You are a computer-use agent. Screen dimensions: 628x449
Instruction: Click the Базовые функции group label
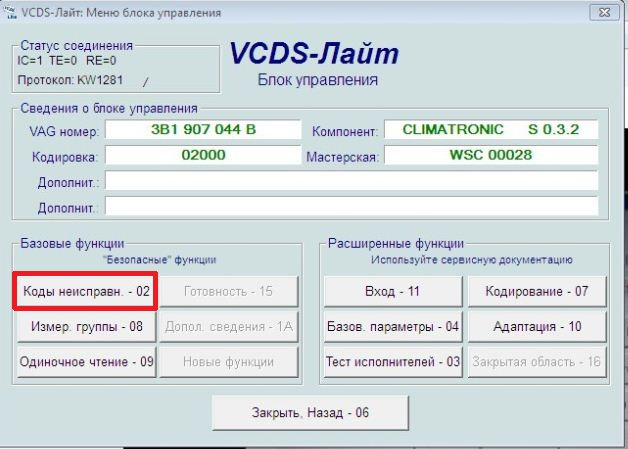click(x=72, y=243)
